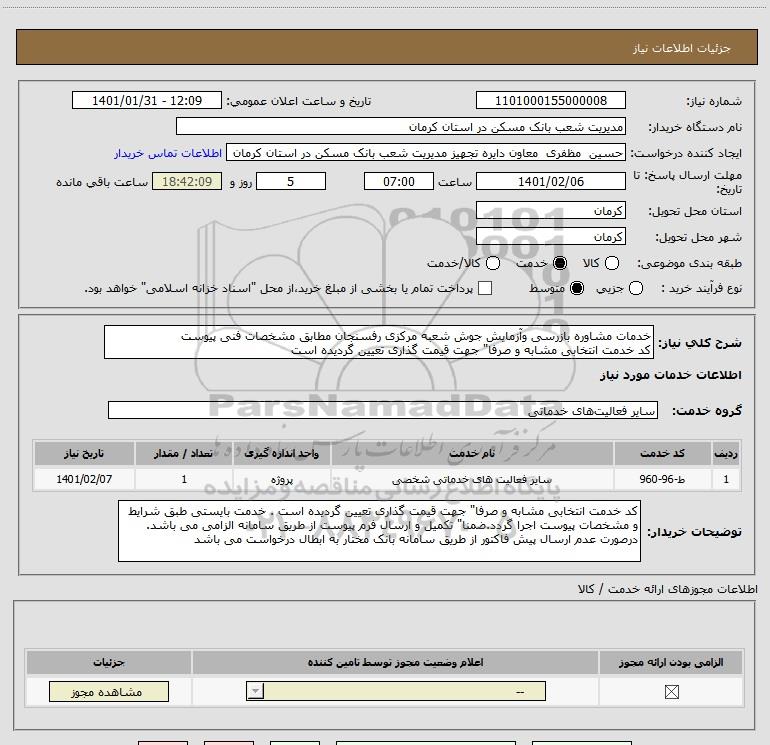Open the license status dropdown arrow
770x745 pixels.
pos(255,691)
